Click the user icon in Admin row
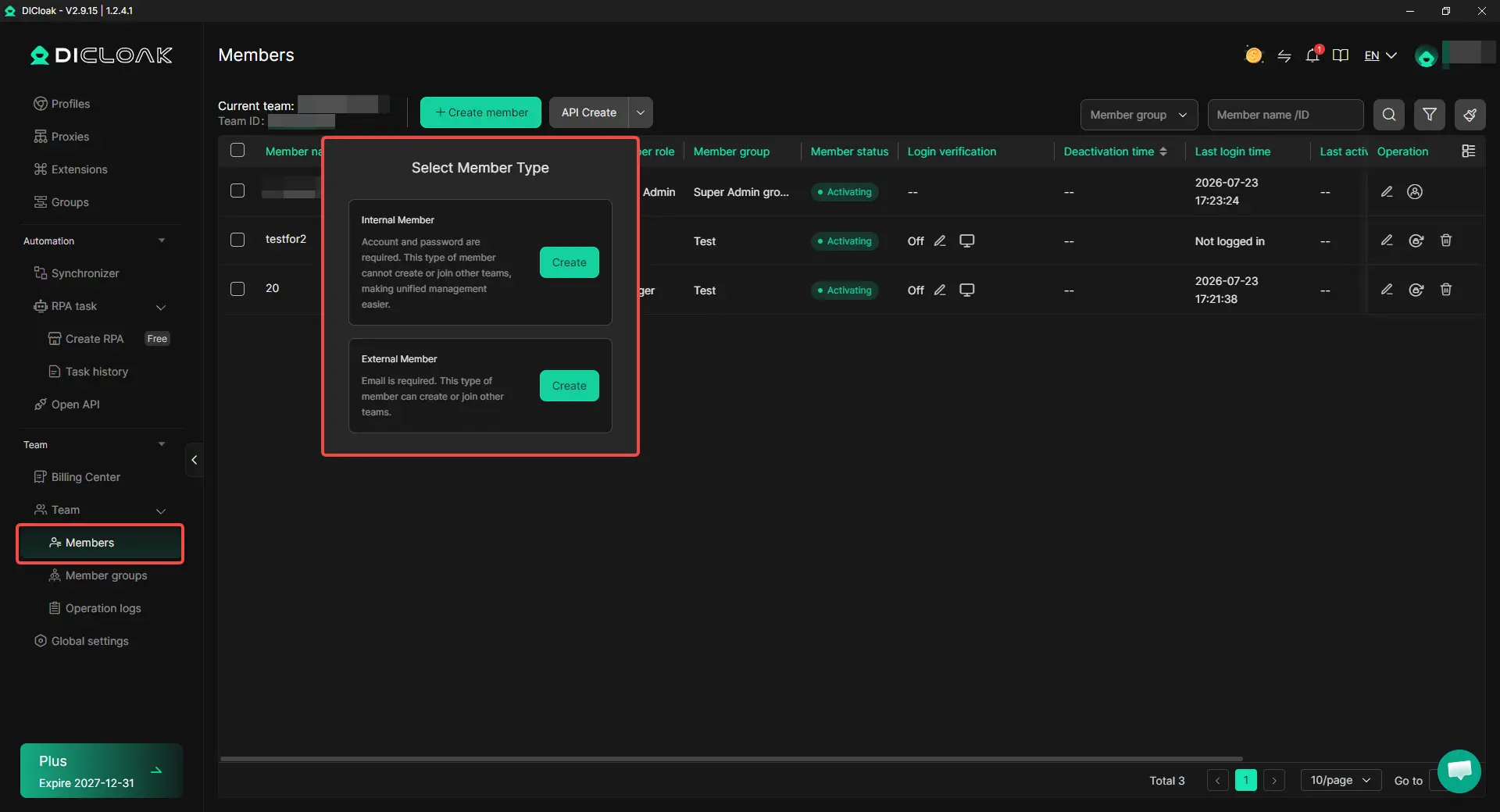The height and width of the screenshot is (812, 1500). (x=1415, y=191)
